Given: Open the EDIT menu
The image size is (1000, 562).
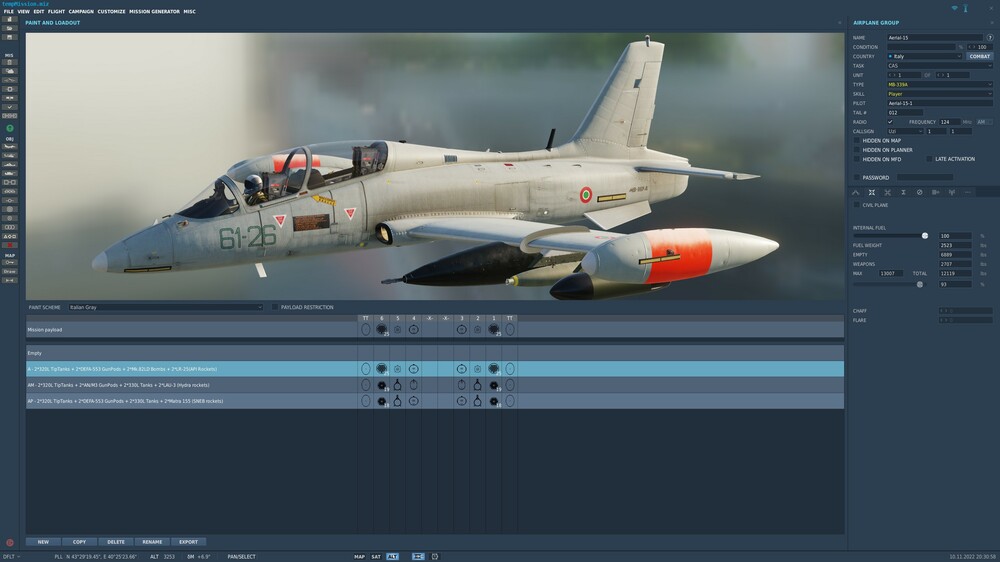Looking at the screenshot, I should [x=39, y=11].
